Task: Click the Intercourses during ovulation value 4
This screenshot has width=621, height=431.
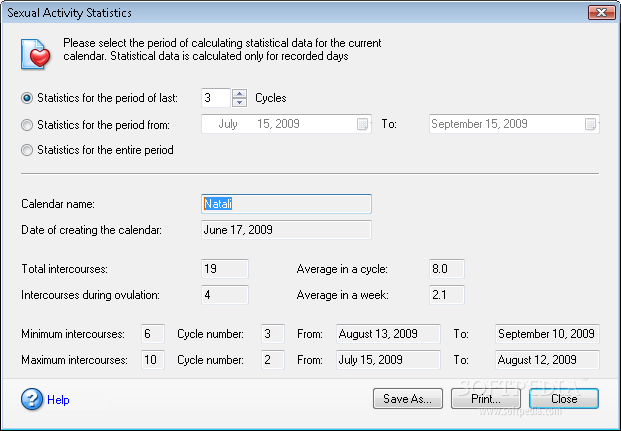Action: [x=225, y=295]
